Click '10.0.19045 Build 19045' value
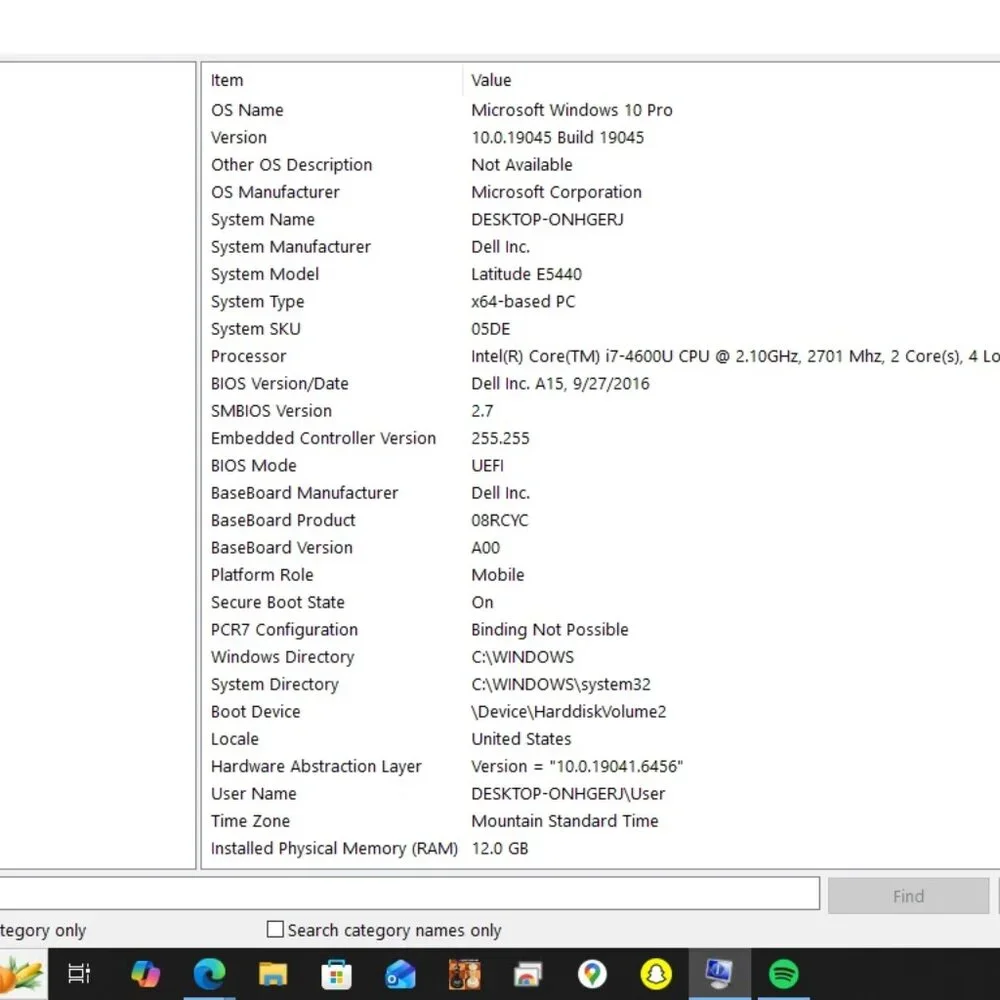Viewport: 1000px width, 1000px height. point(558,138)
